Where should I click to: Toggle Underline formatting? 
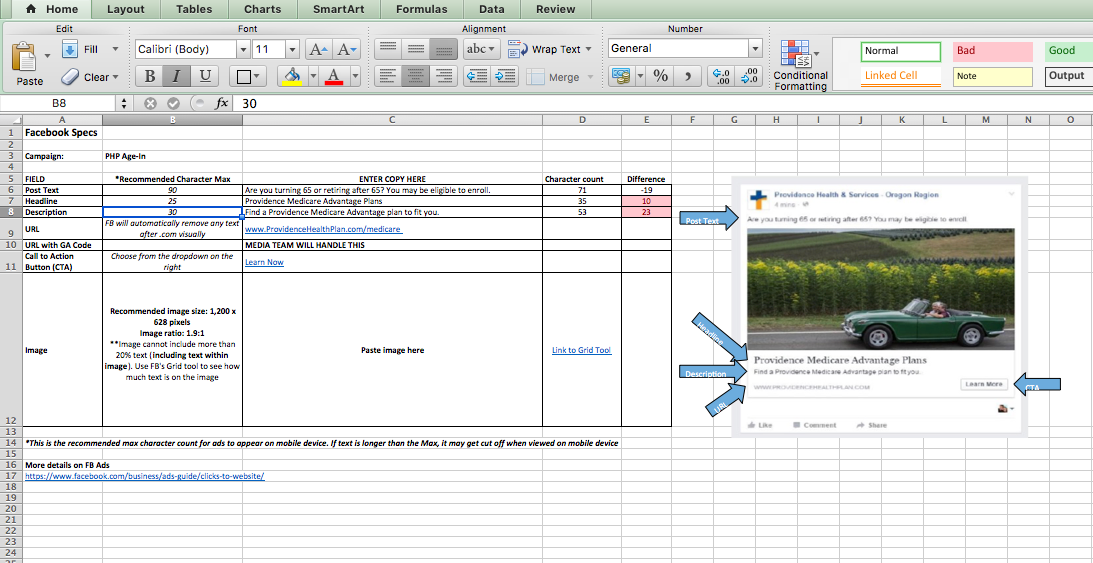tap(204, 76)
